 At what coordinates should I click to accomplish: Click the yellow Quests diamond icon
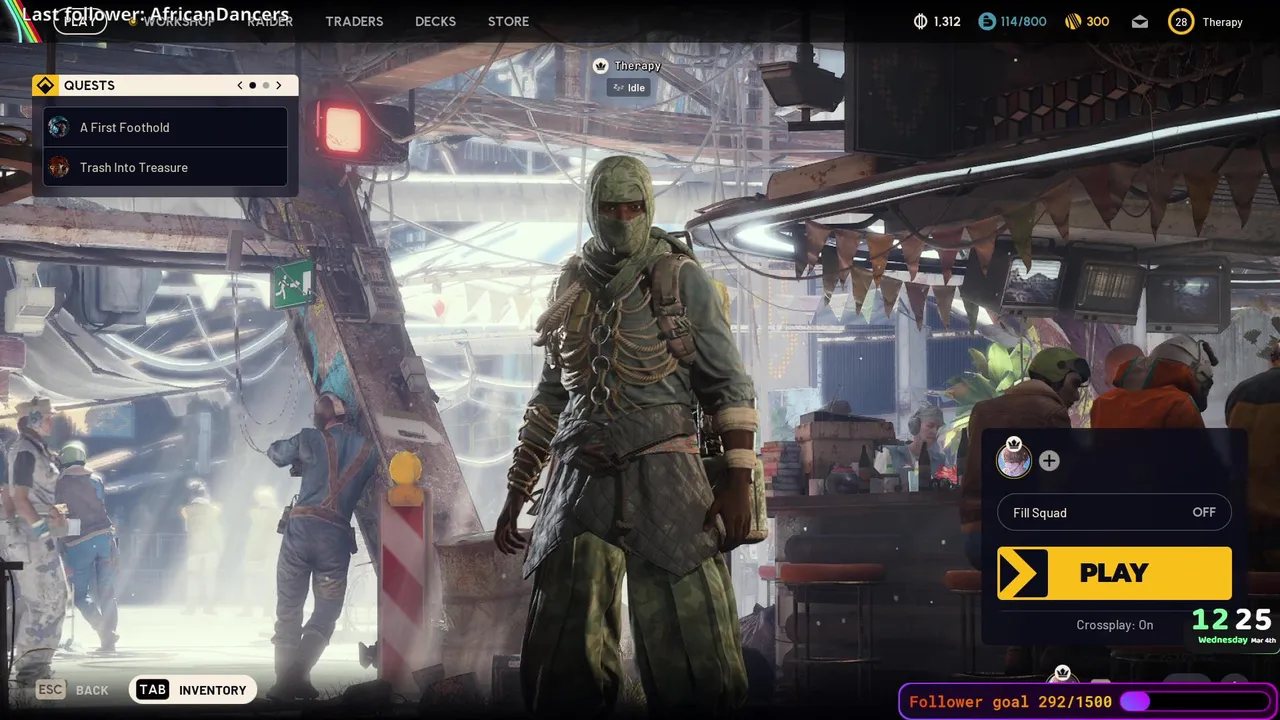45,85
